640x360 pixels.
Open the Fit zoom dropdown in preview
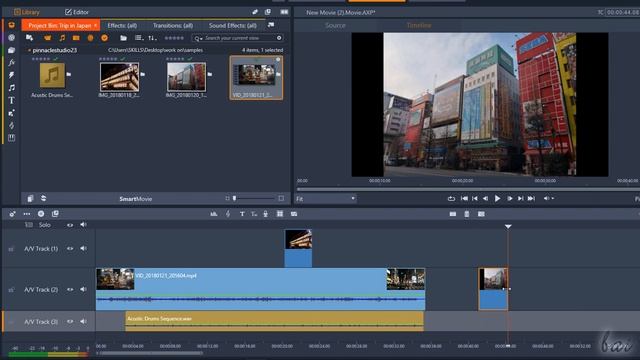tap(325, 199)
